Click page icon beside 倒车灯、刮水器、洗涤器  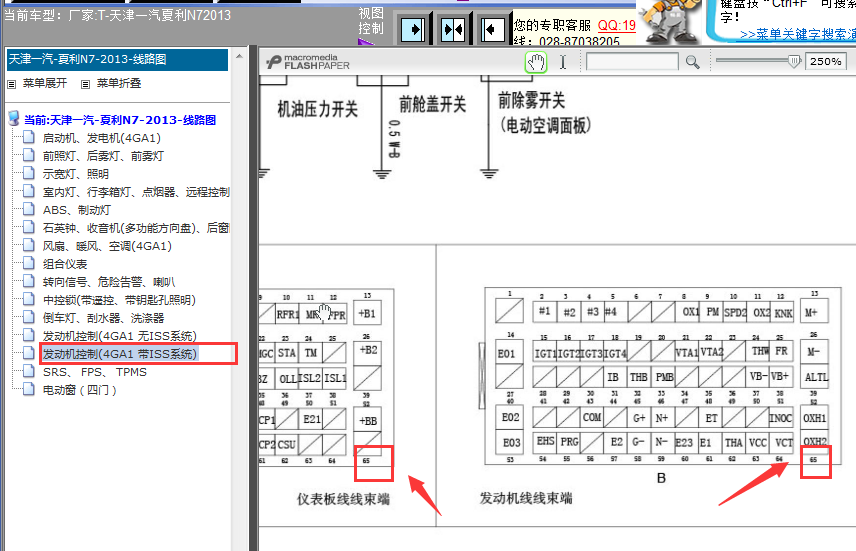(29, 318)
